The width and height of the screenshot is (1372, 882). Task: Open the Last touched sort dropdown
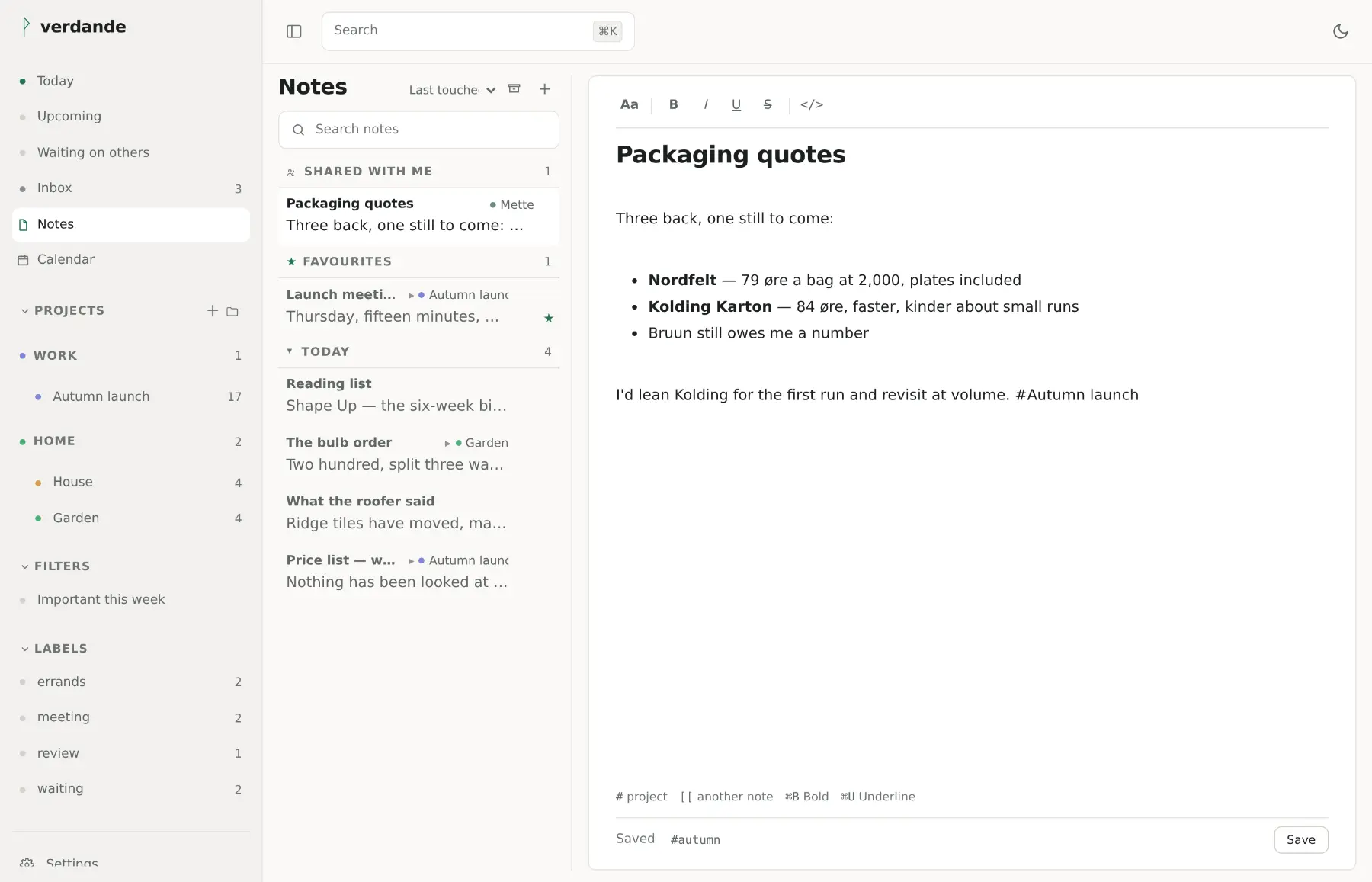452,90
